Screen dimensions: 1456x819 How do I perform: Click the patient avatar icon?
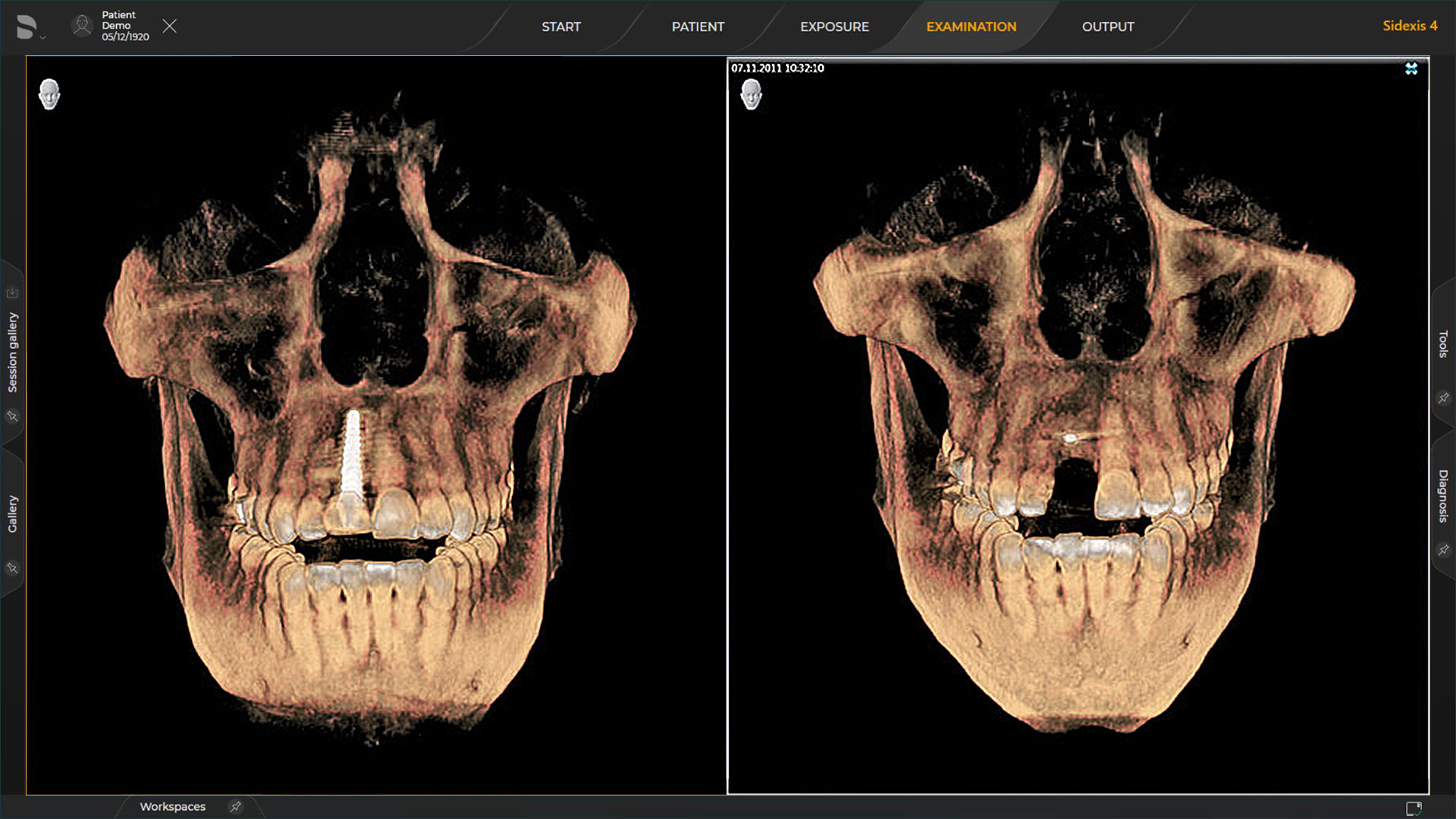81,25
